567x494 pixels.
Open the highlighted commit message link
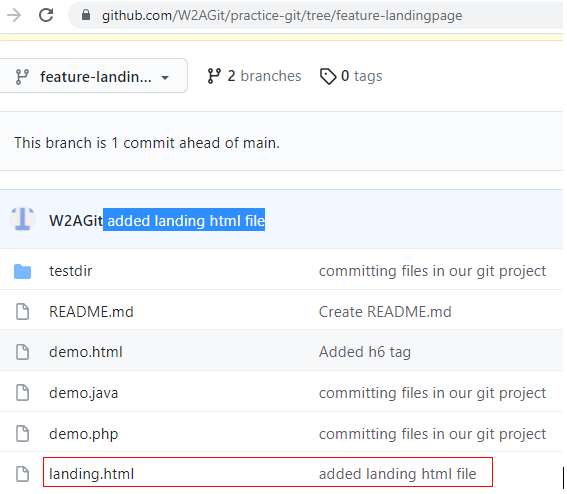[x=184, y=220]
